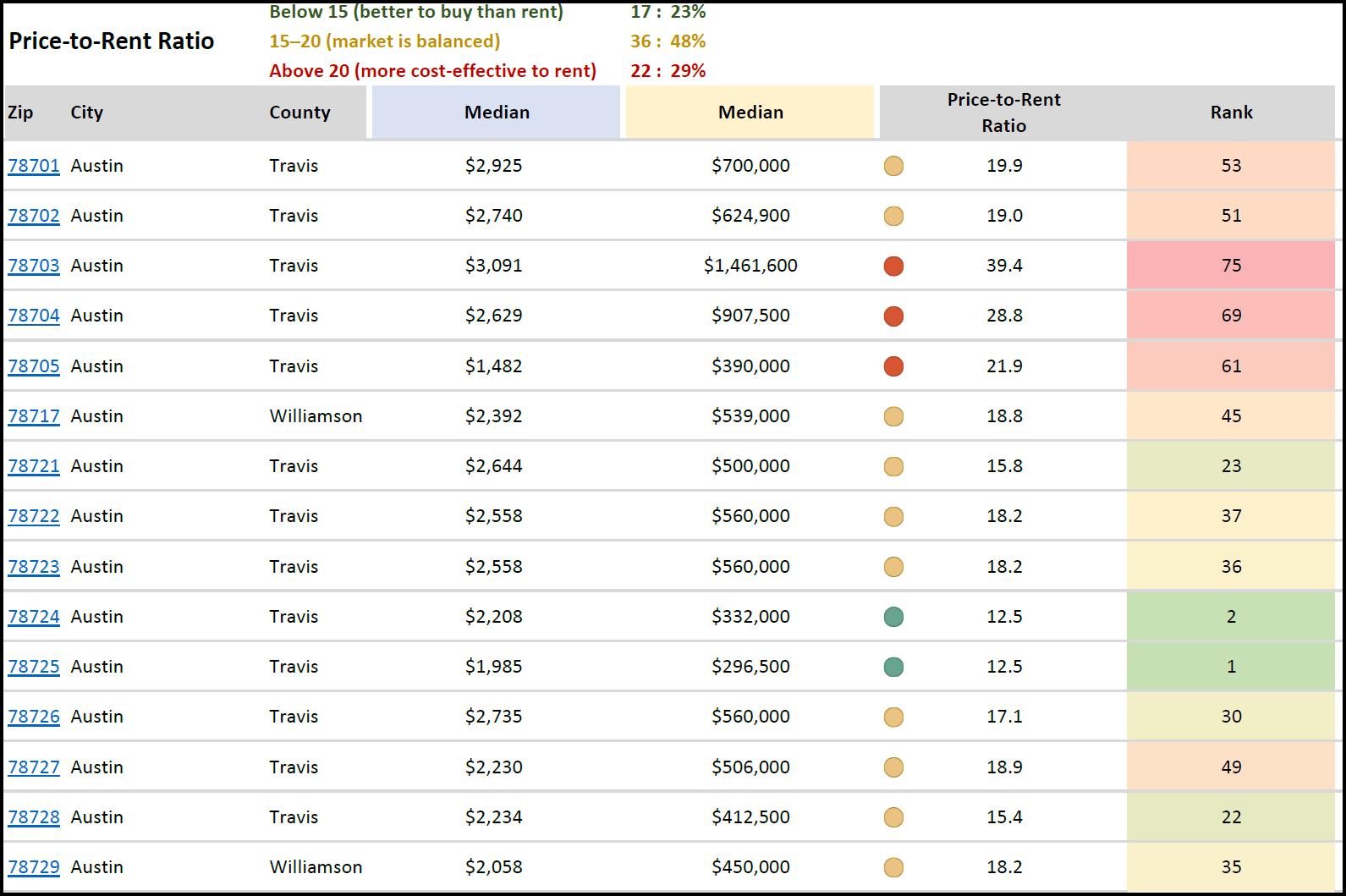This screenshot has width=1346, height=896.
Task: Click the yellow indicator dot for zip 78729
Action: coord(893,868)
